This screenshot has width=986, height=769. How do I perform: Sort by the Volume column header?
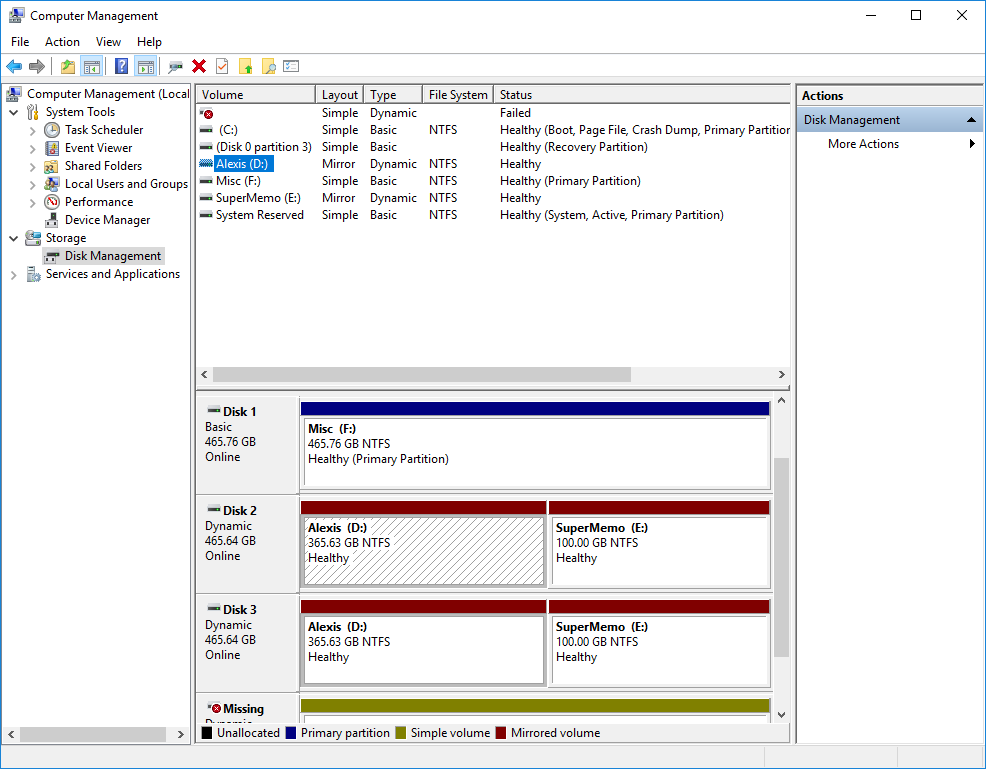pyautogui.click(x=255, y=94)
